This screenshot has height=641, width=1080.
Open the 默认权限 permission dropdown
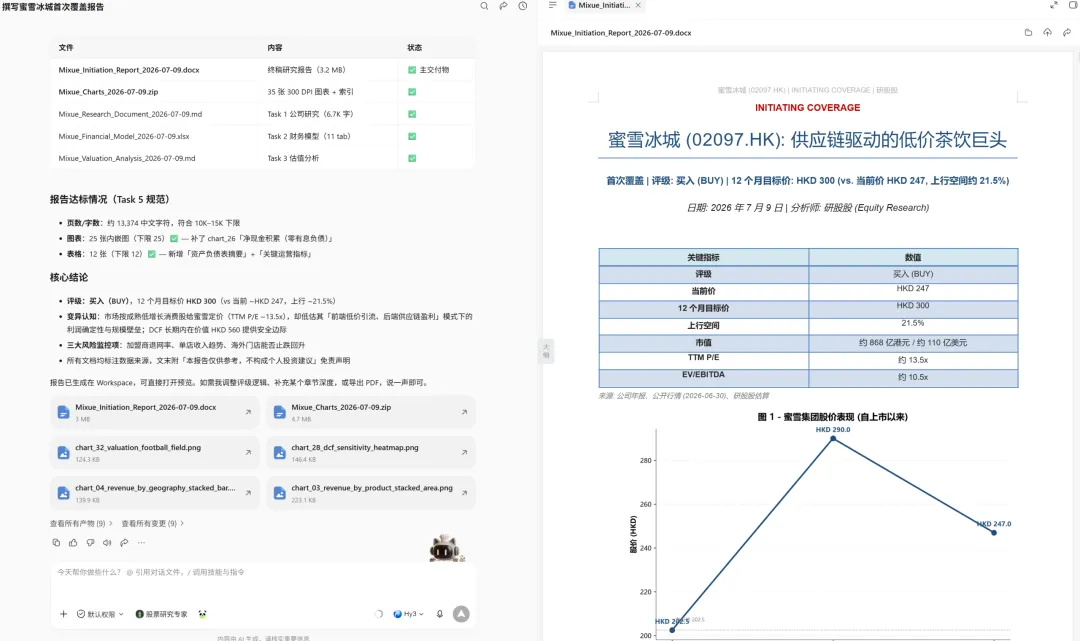(101, 614)
